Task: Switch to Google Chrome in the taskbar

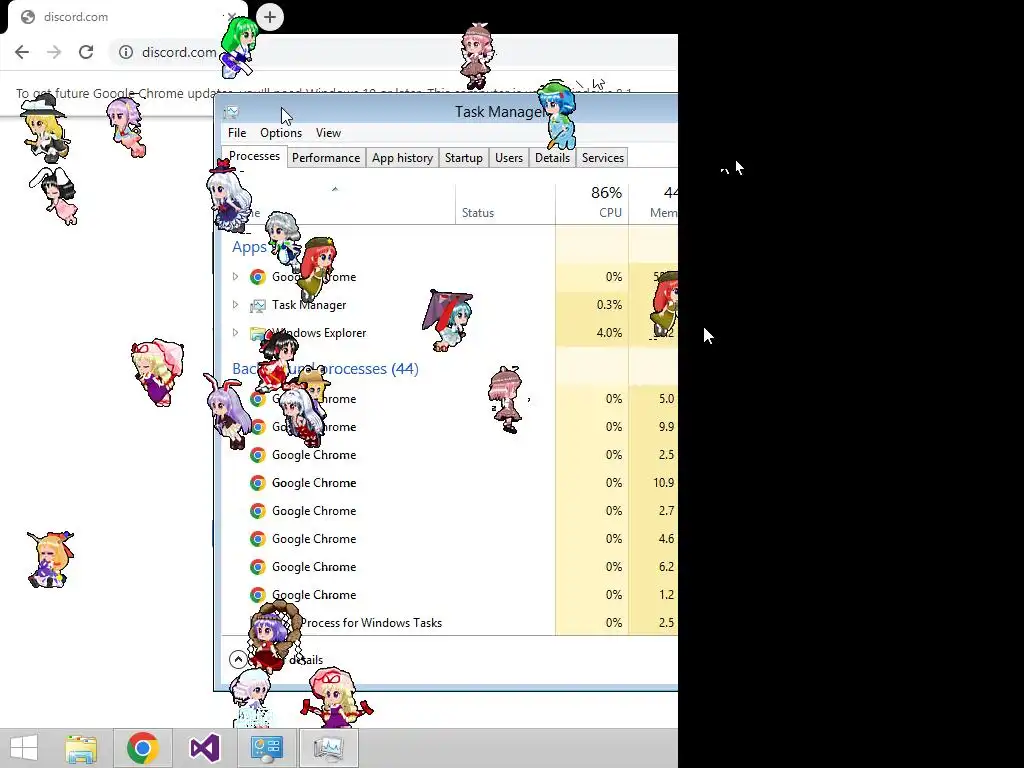Action: click(142, 748)
